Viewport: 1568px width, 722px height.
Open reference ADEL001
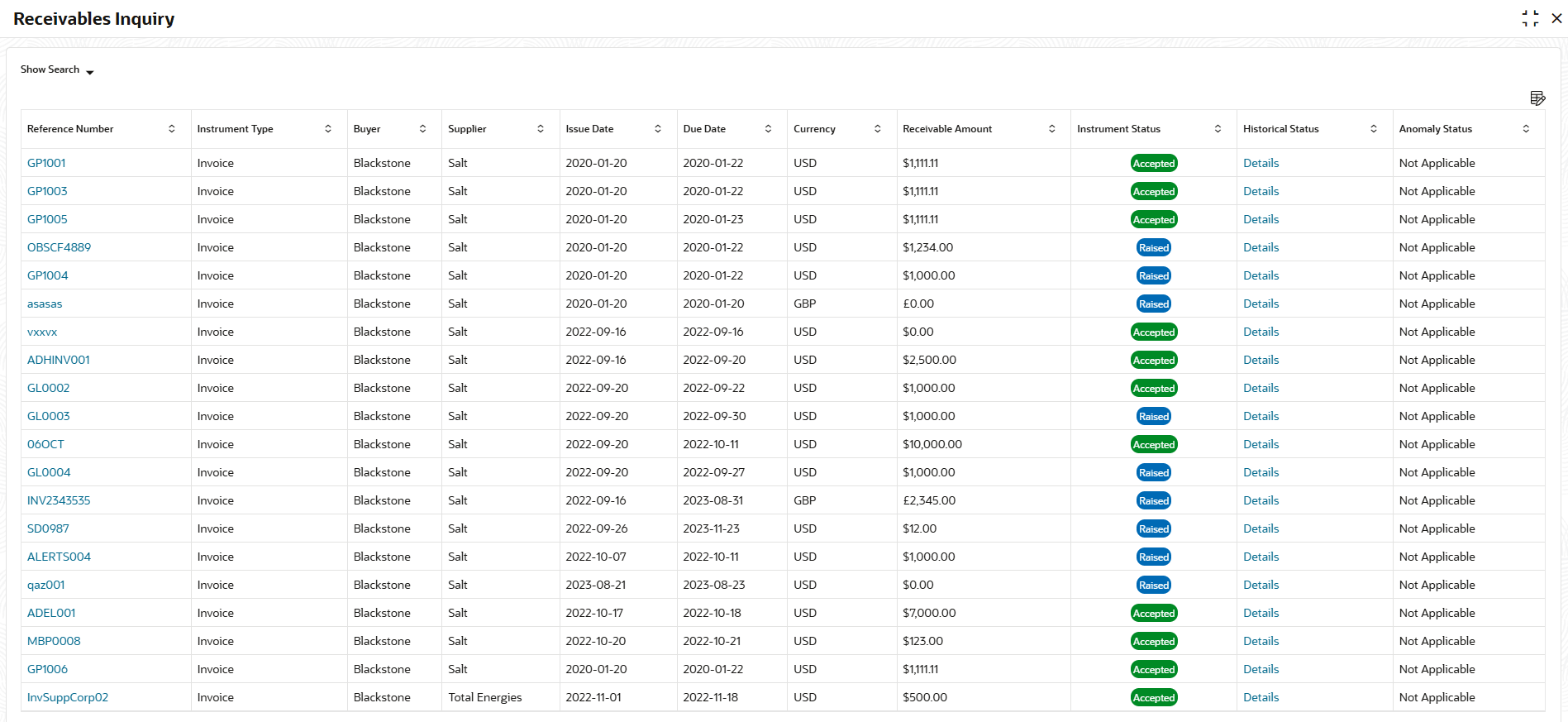[51, 613]
